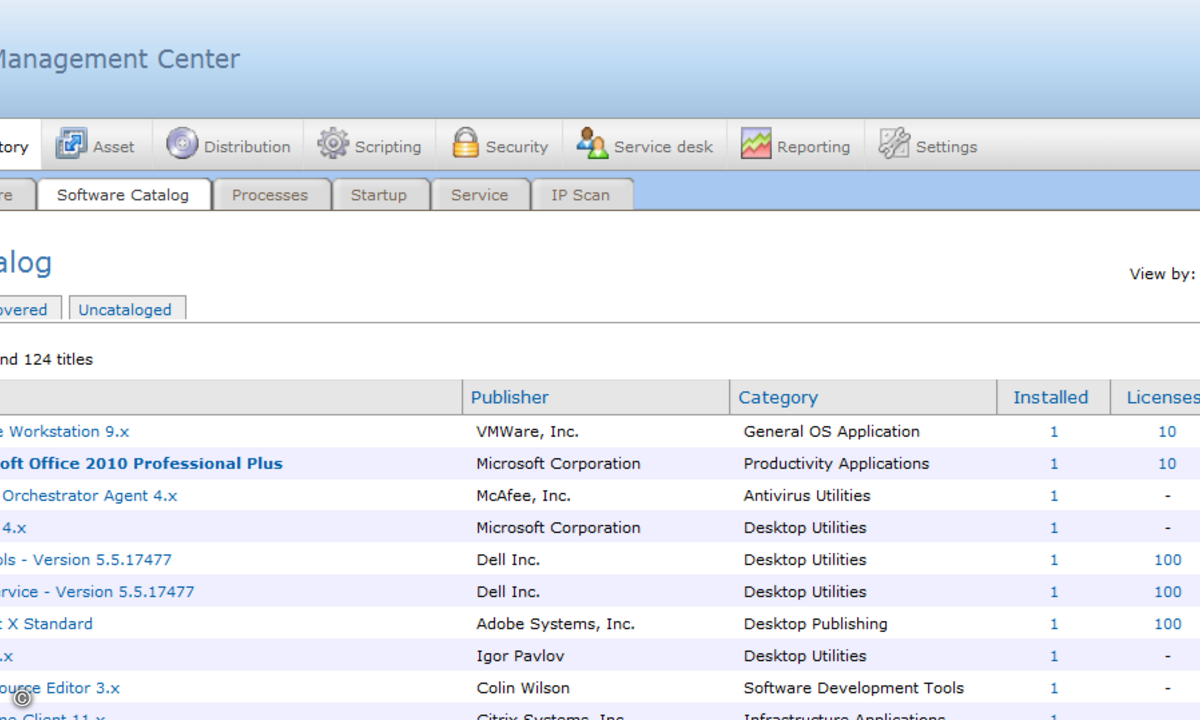
Task: Click license count 10 for Productivity Applications row
Action: click(x=1167, y=464)
